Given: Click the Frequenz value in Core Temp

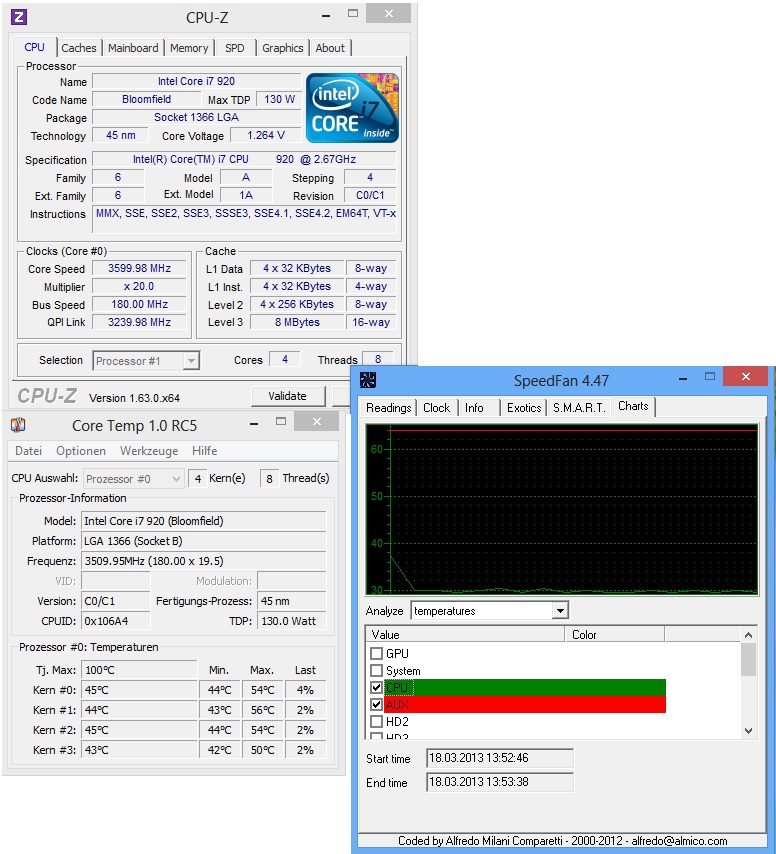Looking at the screenshot, I should (204, 561).
